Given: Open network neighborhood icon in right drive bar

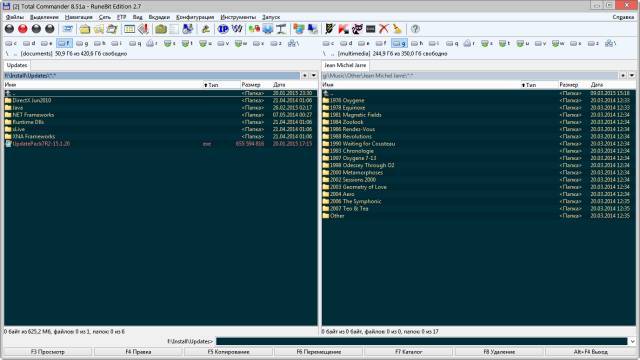Looking at the screenshot, I should pyautogui.click(x=611, y=43).
